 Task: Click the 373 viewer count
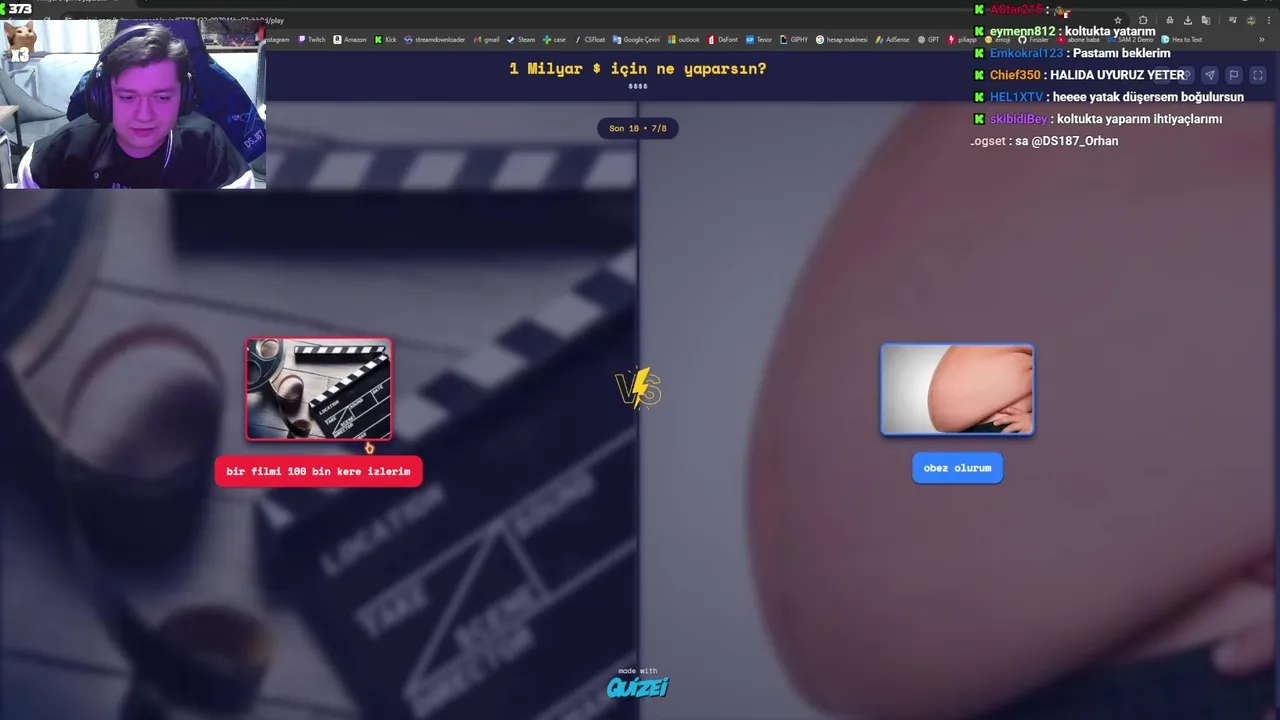pos(20,9)
